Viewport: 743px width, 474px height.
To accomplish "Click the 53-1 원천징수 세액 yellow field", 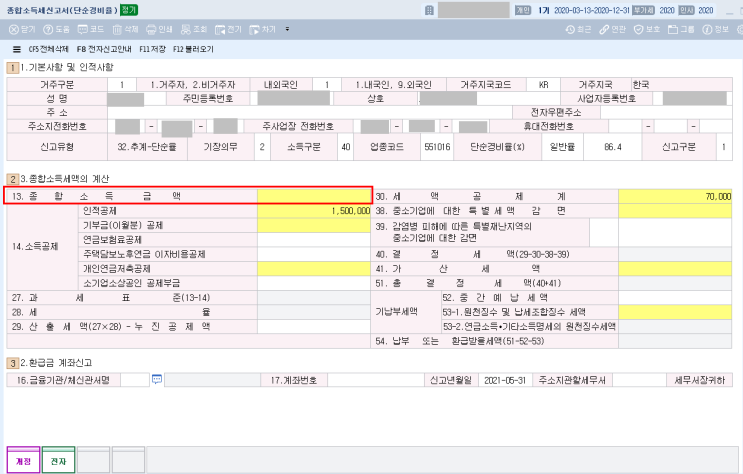I will coord(675,312).
